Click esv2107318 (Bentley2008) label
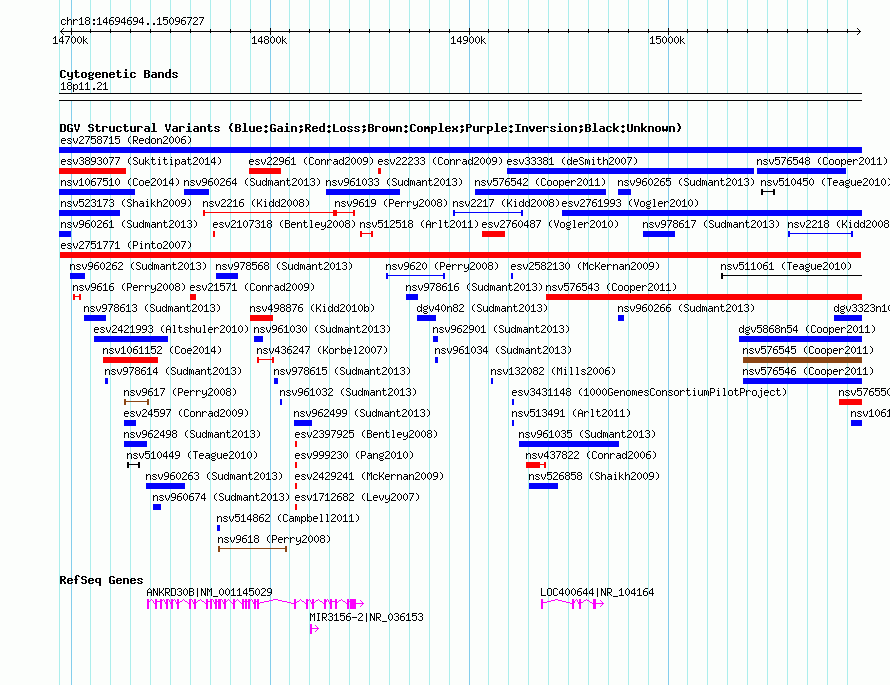Image resolution: width=890 pixels, height=685 pixels. [284, 224]
